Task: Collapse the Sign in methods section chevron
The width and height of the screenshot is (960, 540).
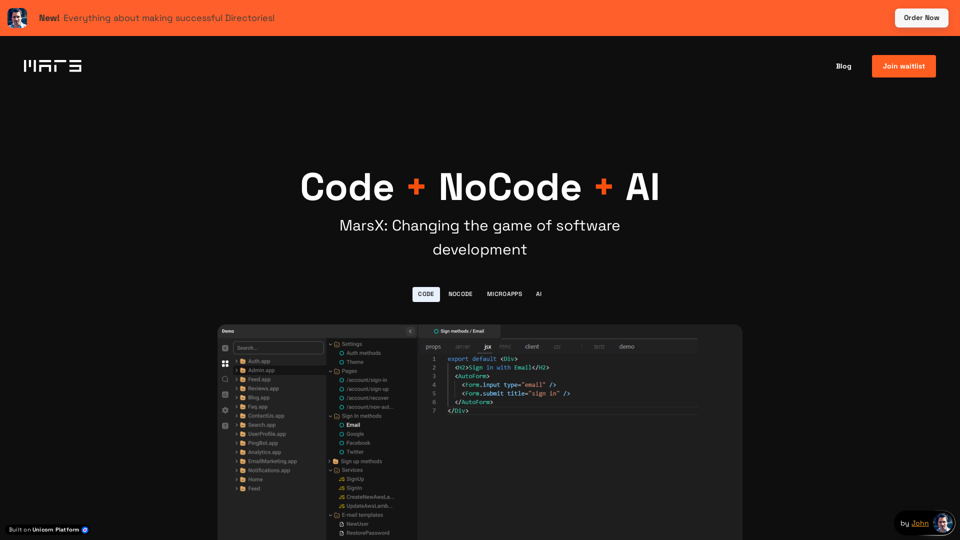Action: point(331,416)
